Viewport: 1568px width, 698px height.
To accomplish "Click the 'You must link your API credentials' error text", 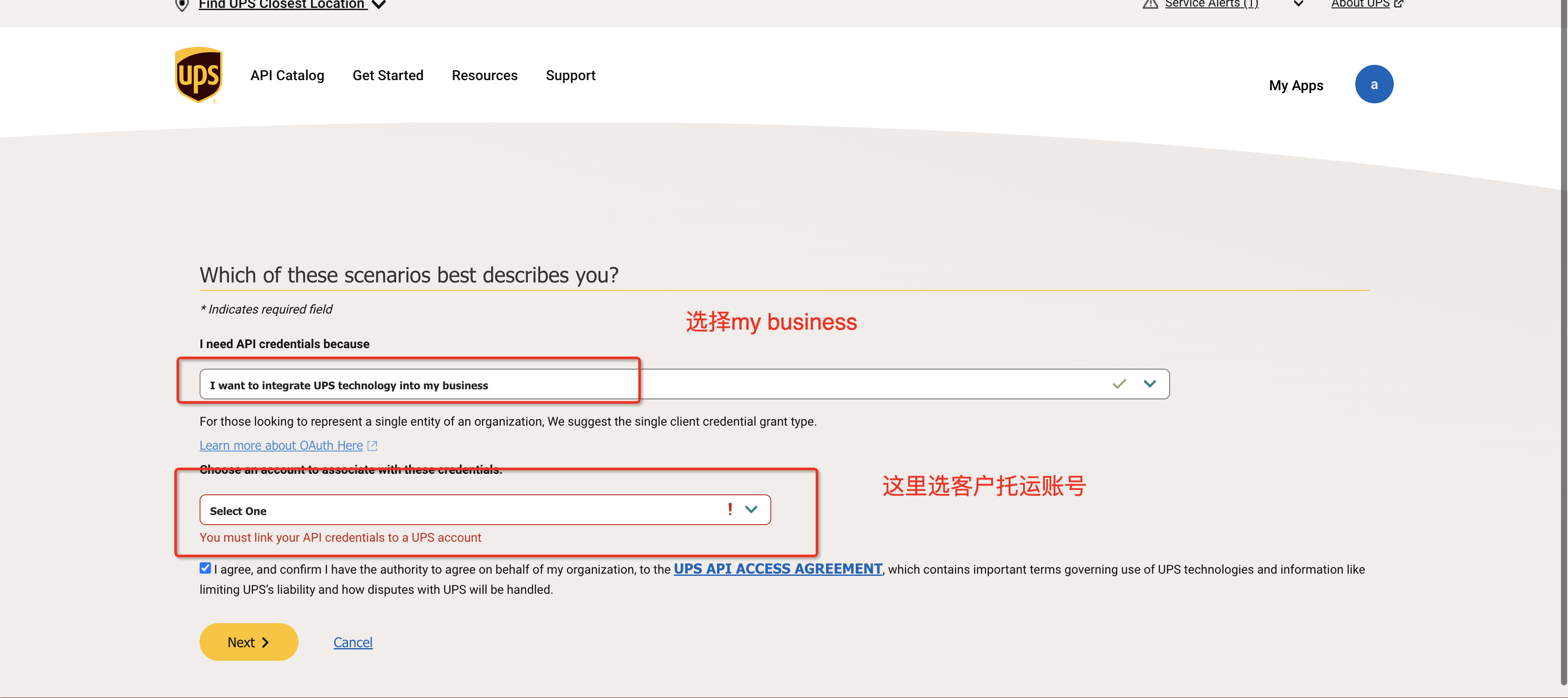I will tap(340, 538).
